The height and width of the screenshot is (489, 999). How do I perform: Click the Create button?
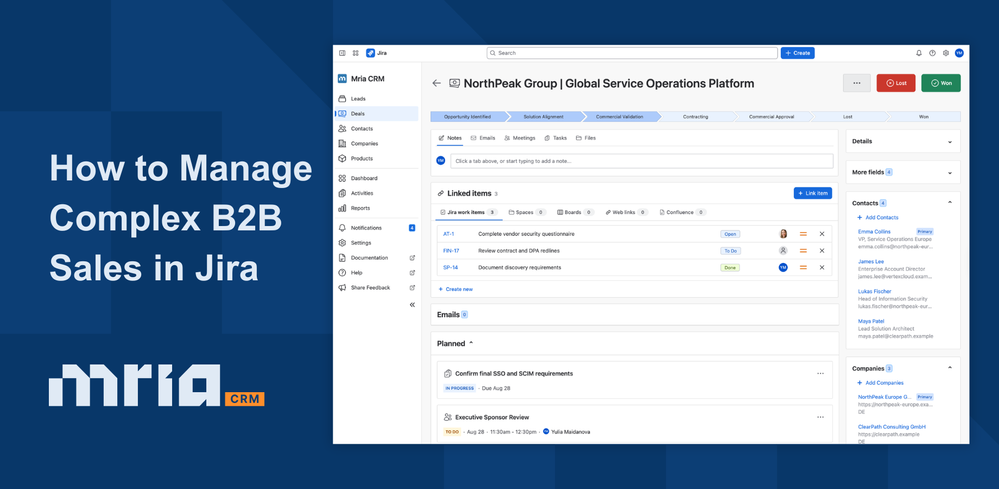(x=798, y=53)
